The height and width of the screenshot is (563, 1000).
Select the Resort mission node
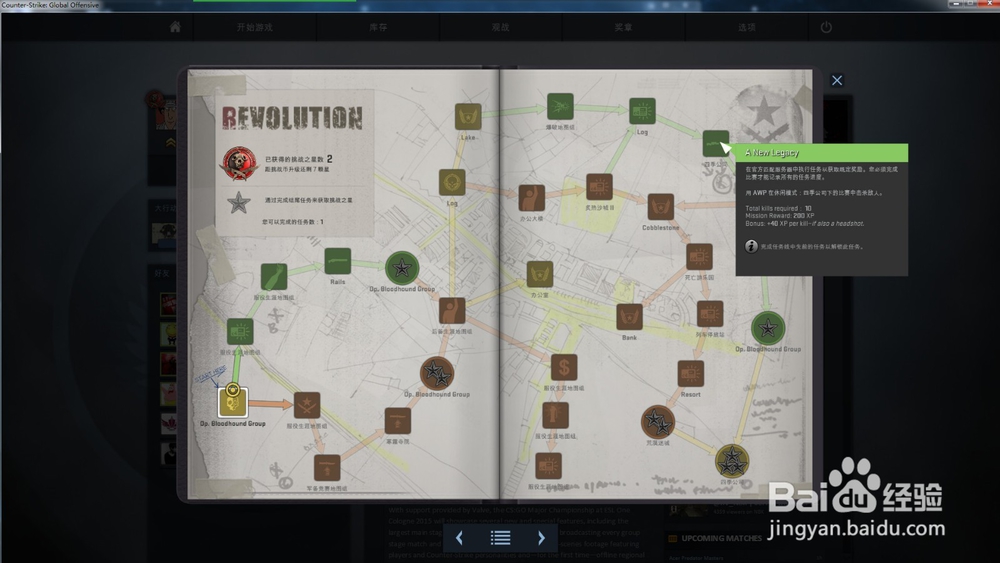(691, 374)
